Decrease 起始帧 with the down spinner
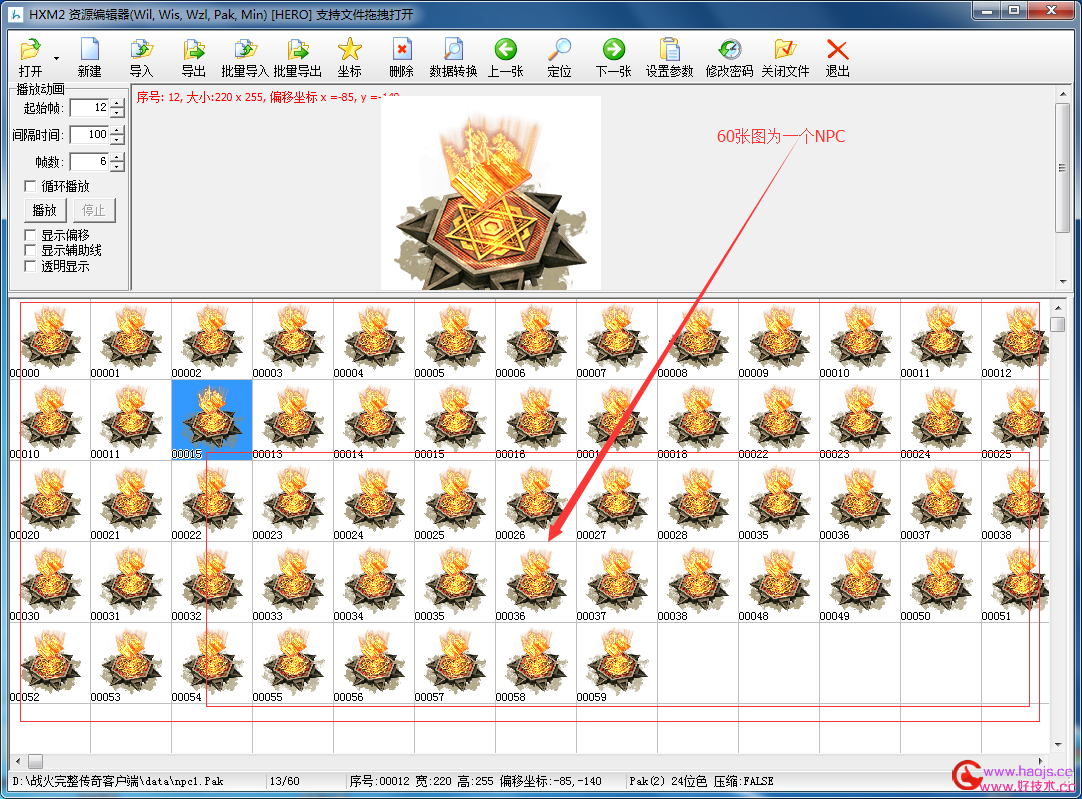This screenshot has width=1082, height=799. [x=117, y=112]
